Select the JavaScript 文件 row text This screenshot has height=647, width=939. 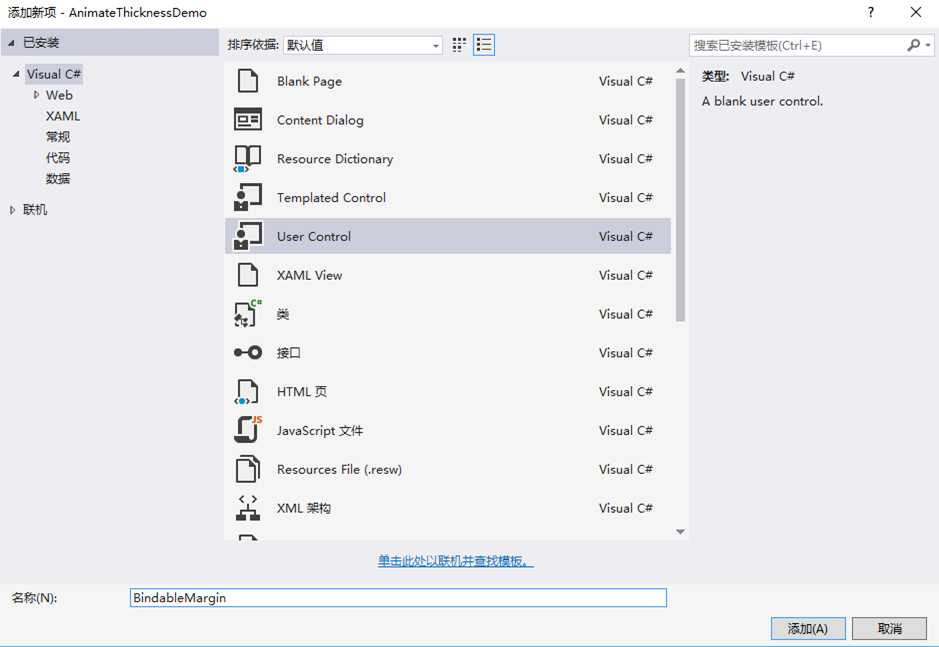pos(320,430)
